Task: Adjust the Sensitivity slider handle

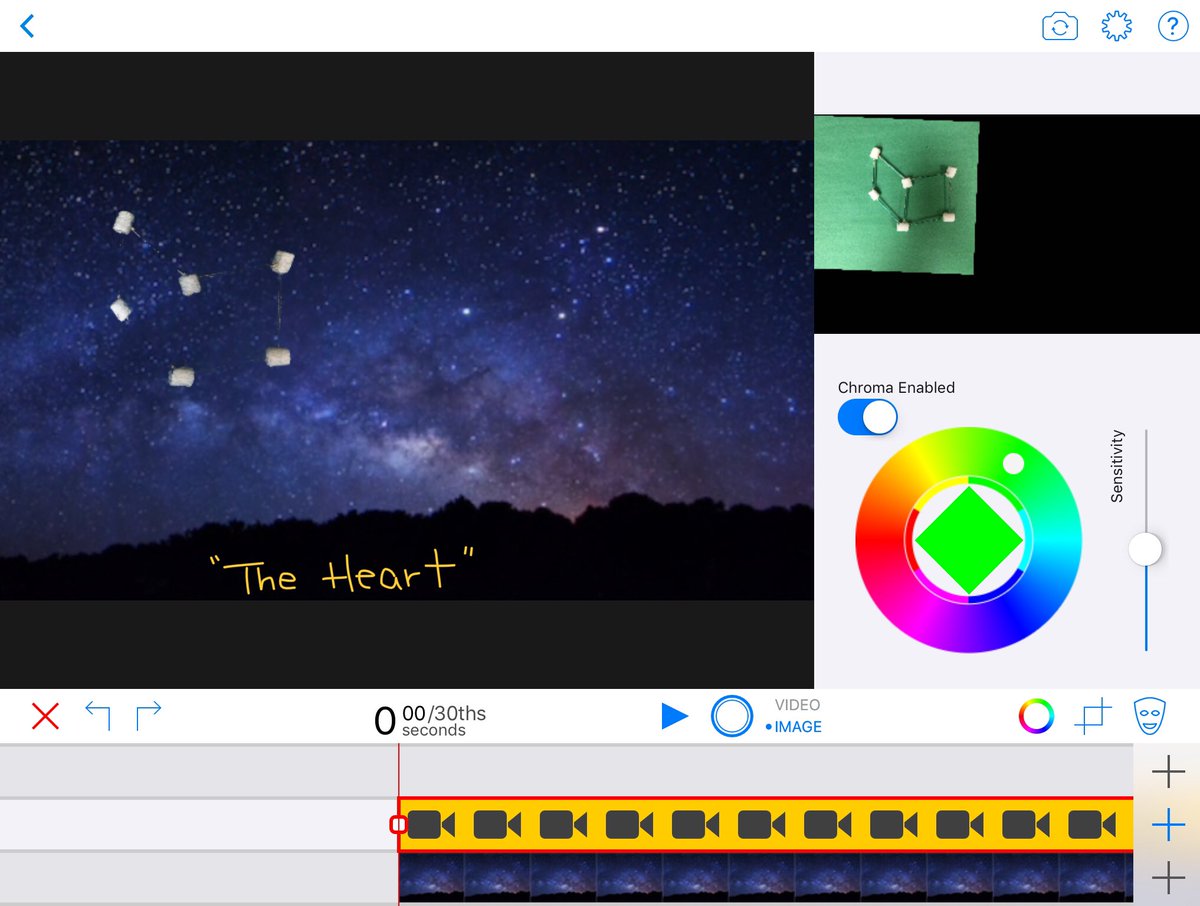Action: pos(1145,549)
